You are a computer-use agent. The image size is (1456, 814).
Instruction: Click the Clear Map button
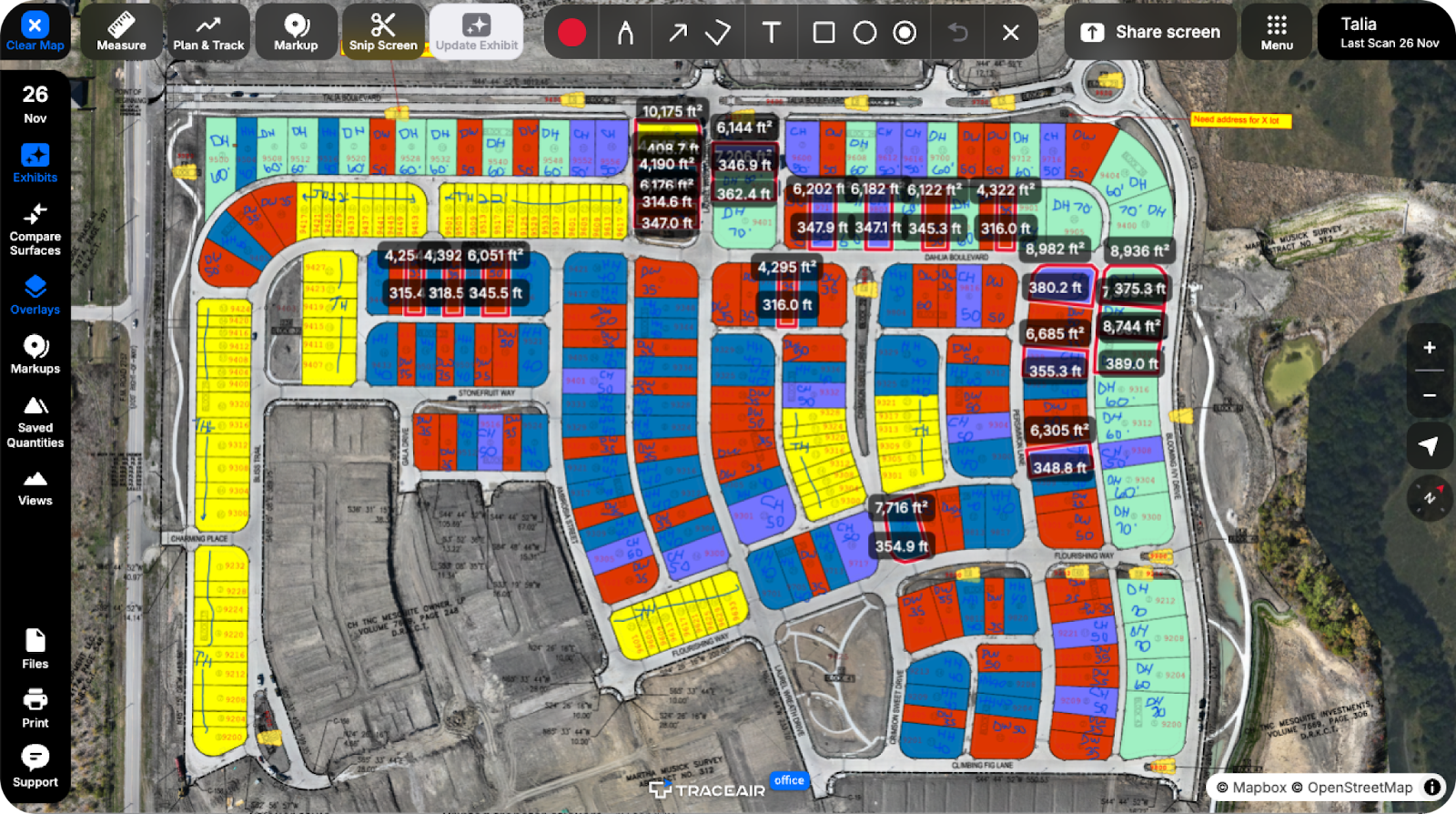[35, 32]
